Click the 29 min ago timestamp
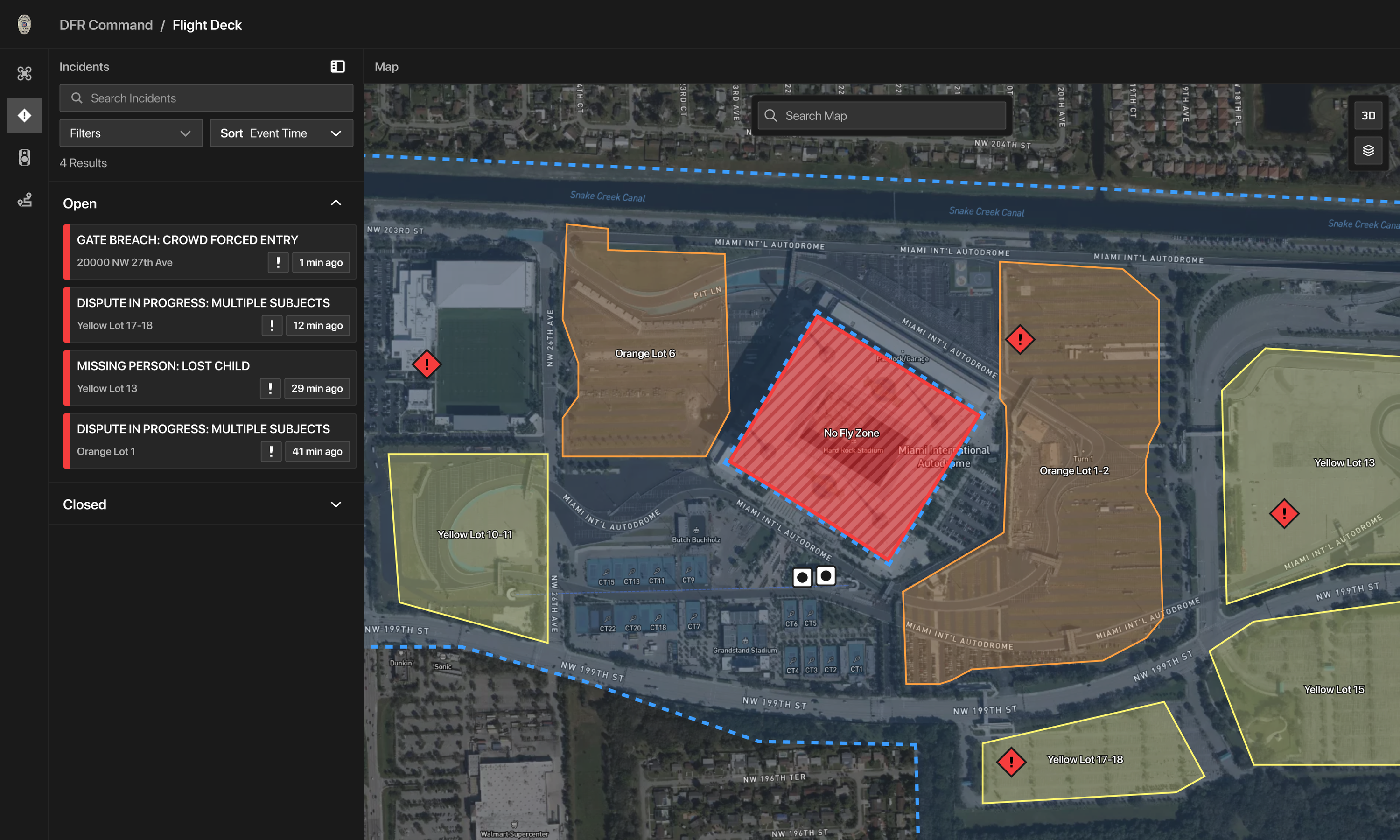This screenshot has height=840, width=1400. point(317,388)
